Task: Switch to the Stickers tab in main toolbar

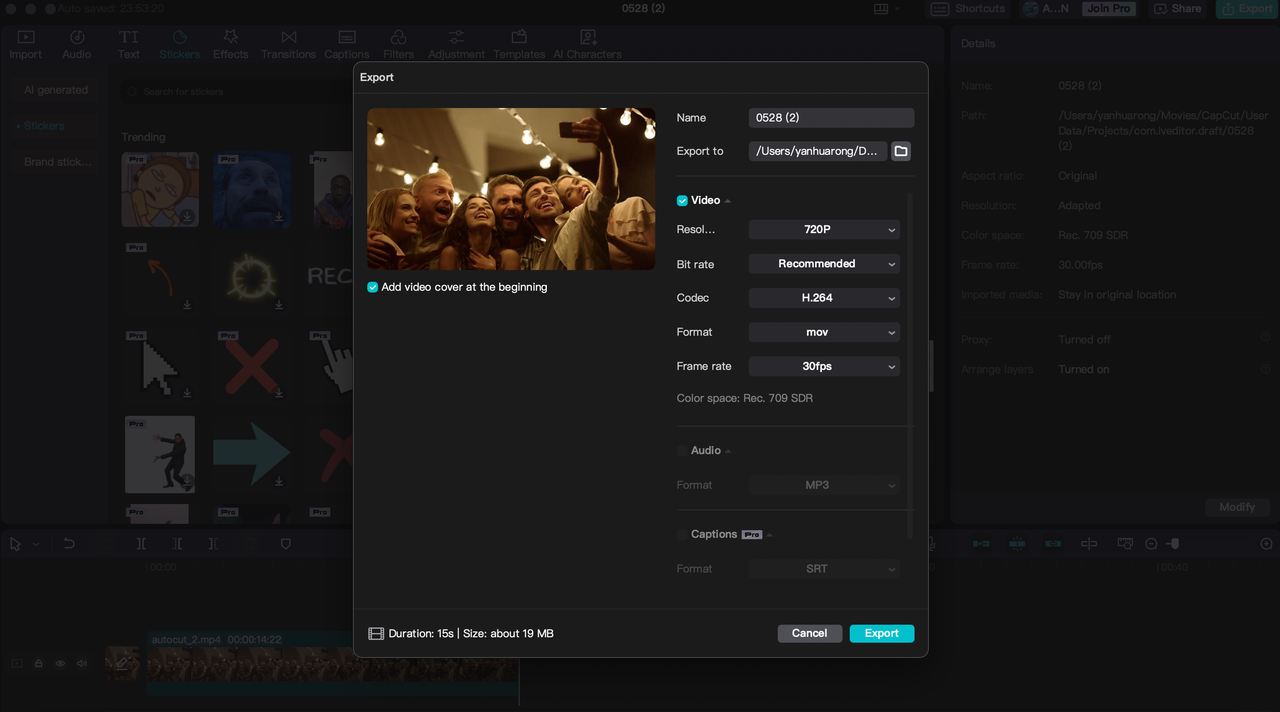Action: point(180,45)
